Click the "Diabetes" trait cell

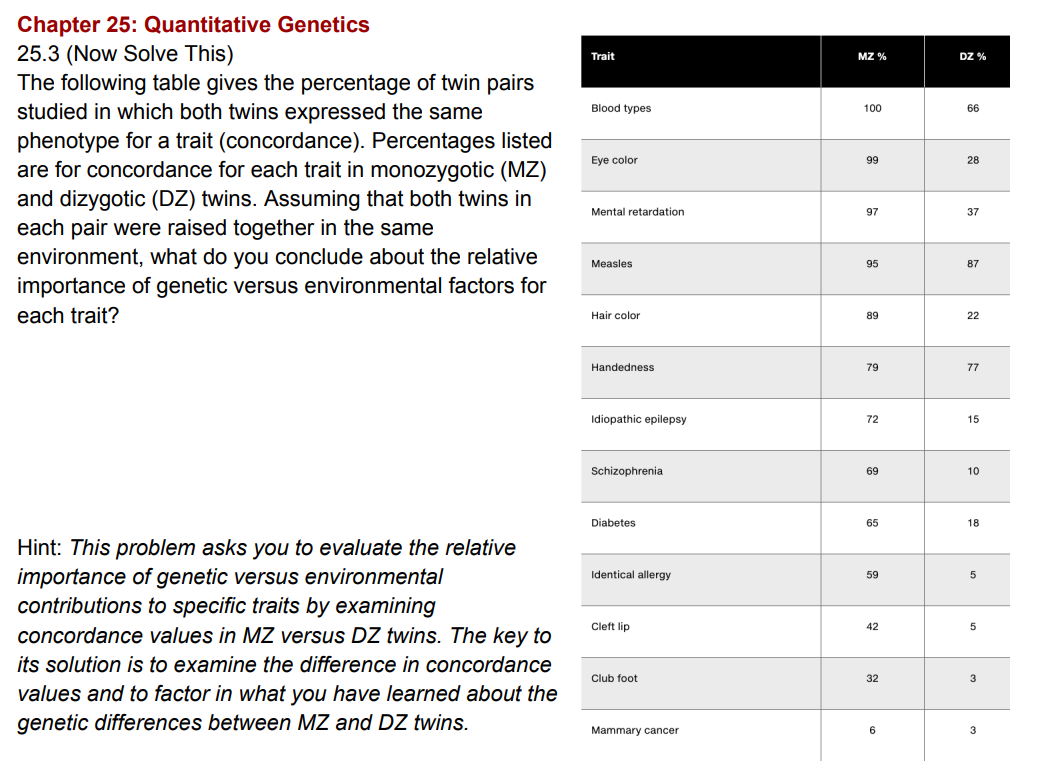click(613, 523)
